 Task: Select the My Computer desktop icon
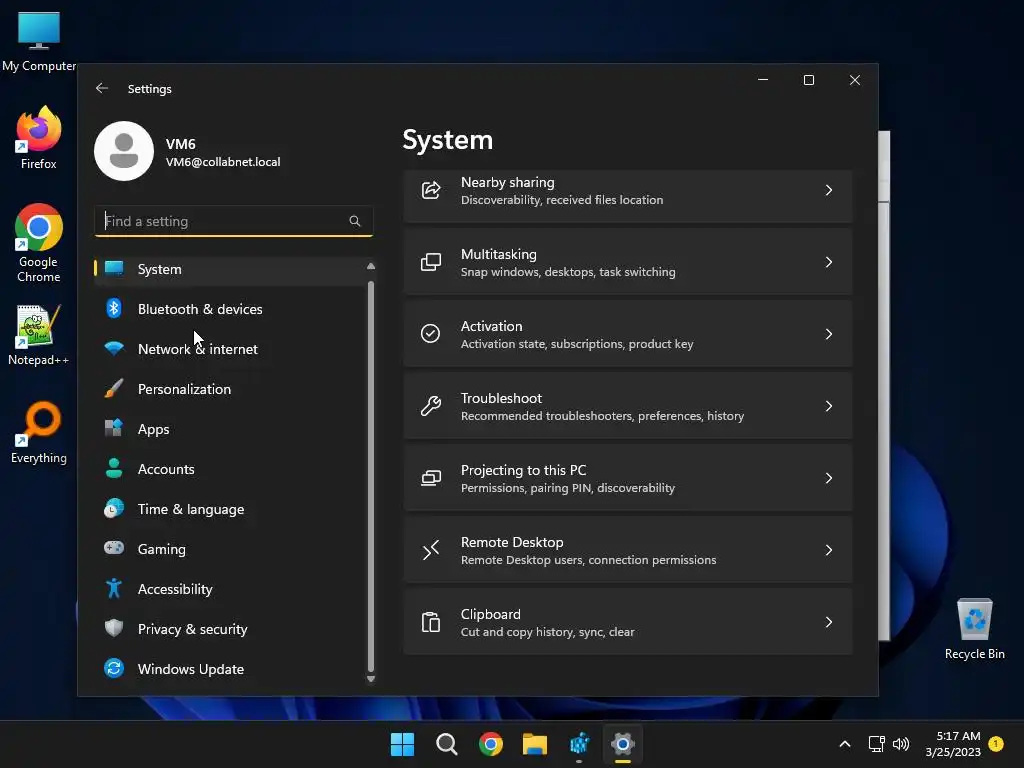point(39,41)
